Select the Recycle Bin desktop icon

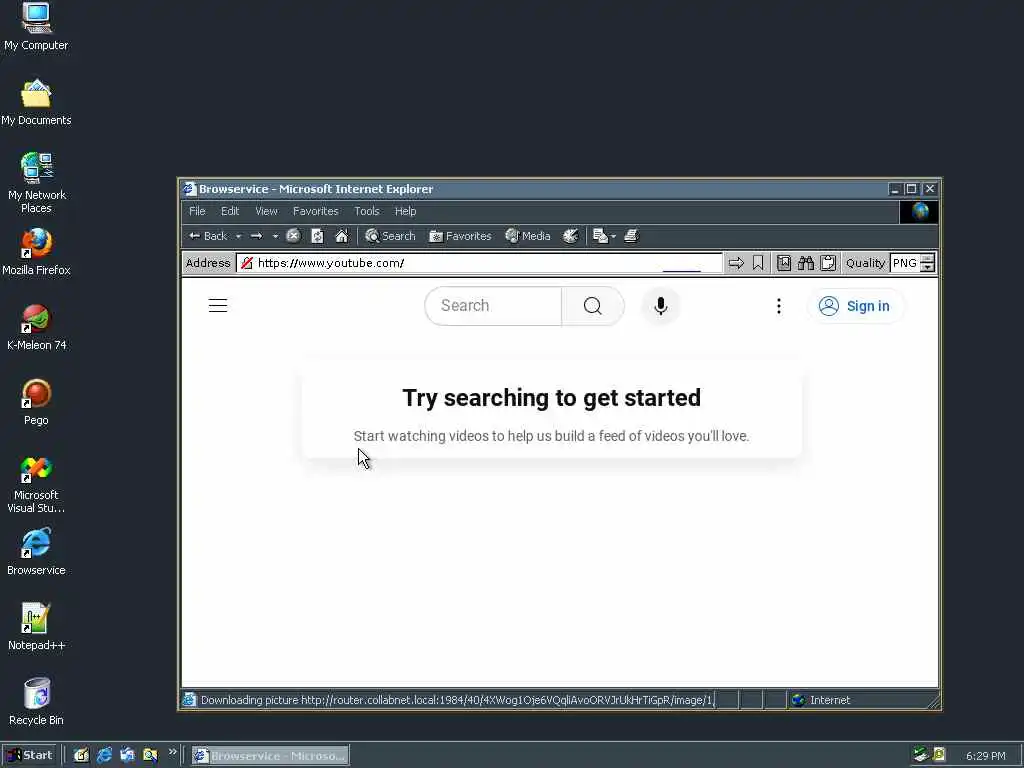coord(36,703)
